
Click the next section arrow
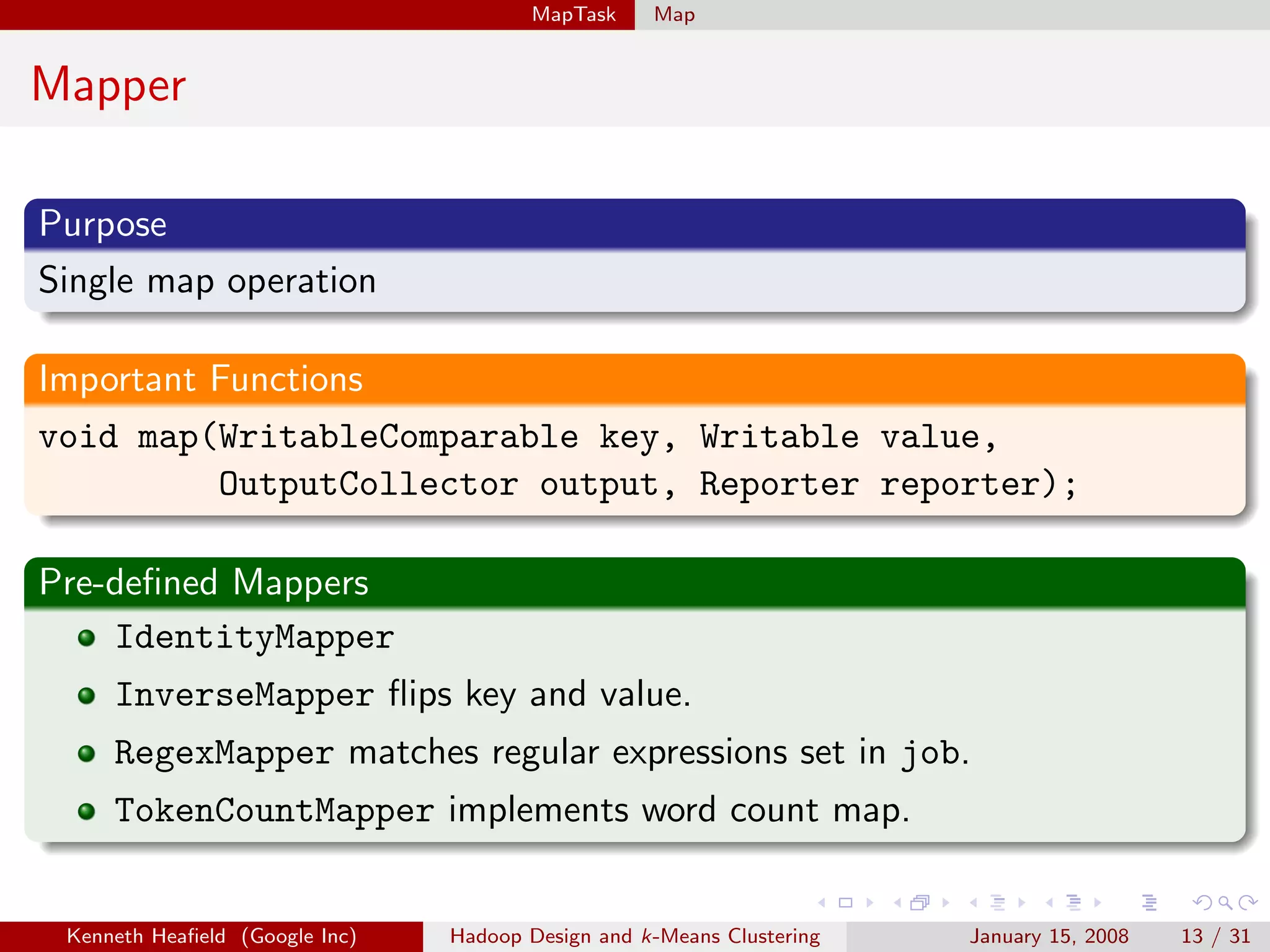(1098, 902)
